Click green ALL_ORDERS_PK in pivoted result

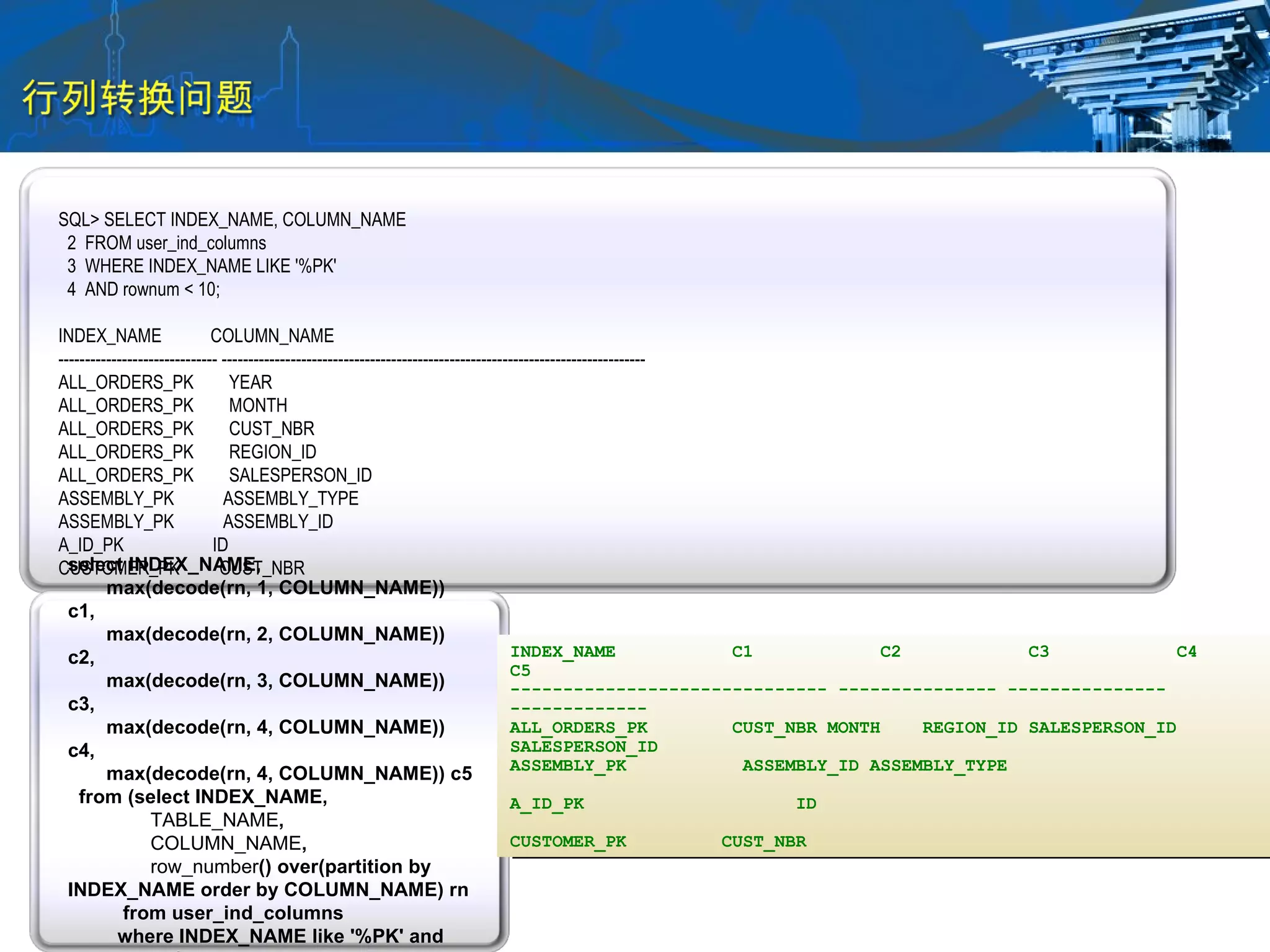tap(579, 728)
